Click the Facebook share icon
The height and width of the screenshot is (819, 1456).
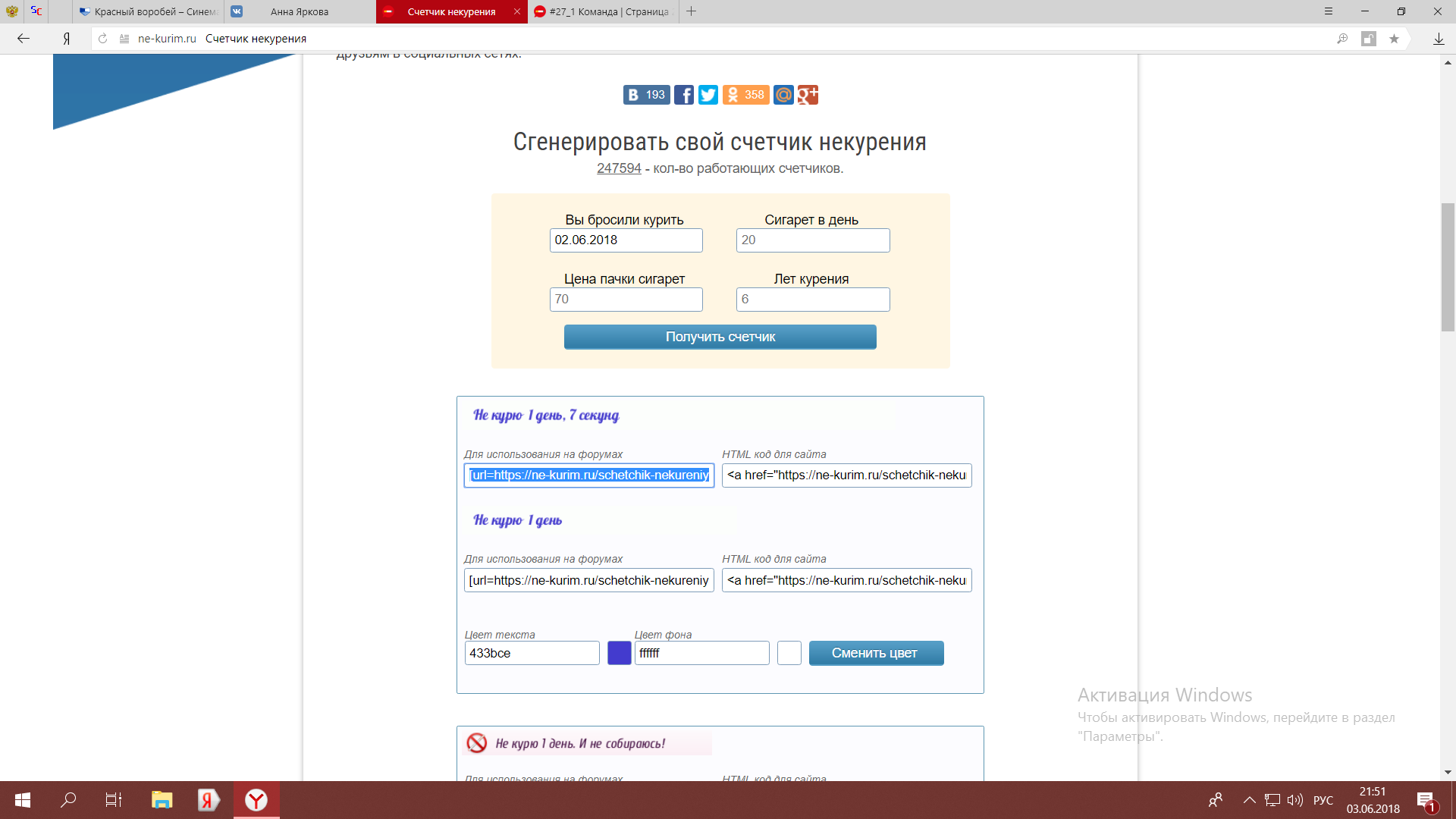[683, 95]
